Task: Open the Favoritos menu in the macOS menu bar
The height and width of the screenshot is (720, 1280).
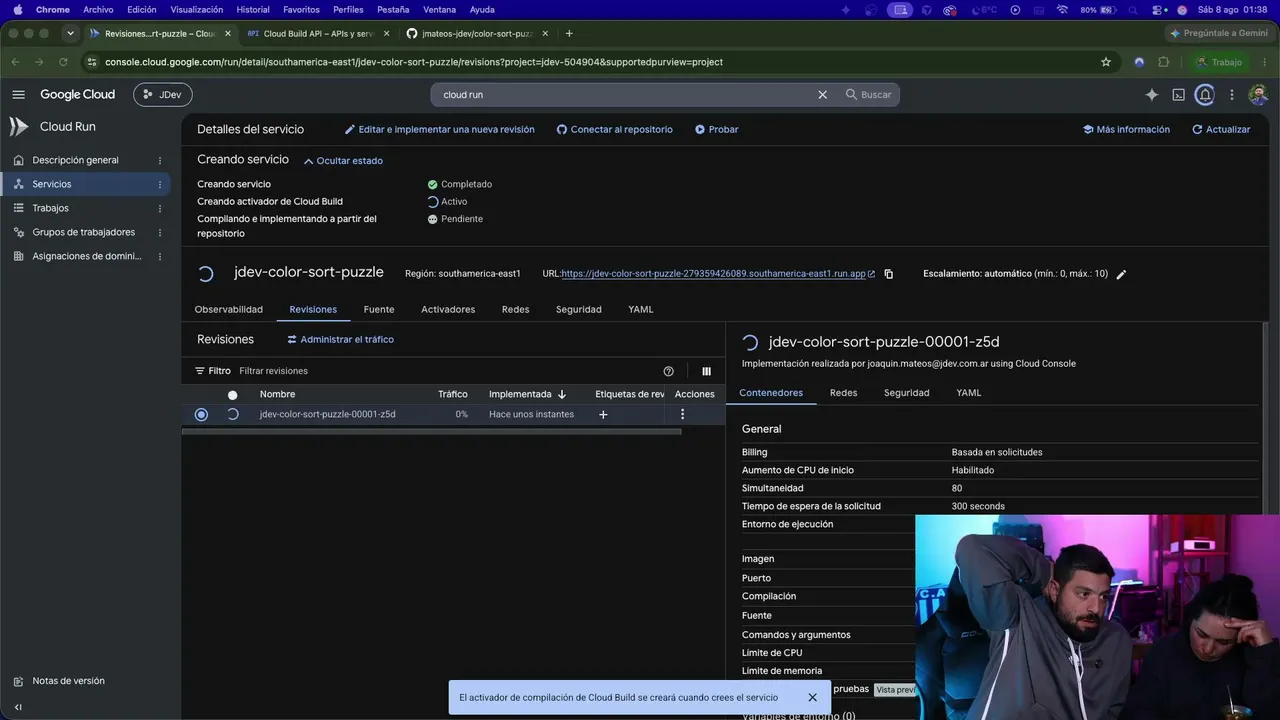Action: [x=301, y=9]
